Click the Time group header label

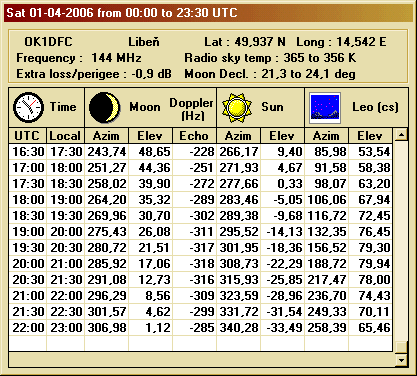tap(63, 107)
